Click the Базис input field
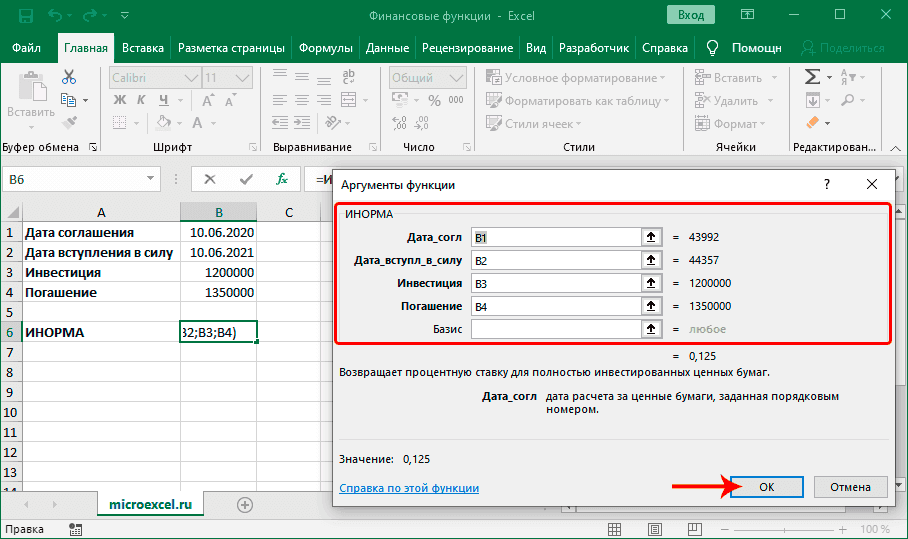908x539 pixels. [555, 329]
